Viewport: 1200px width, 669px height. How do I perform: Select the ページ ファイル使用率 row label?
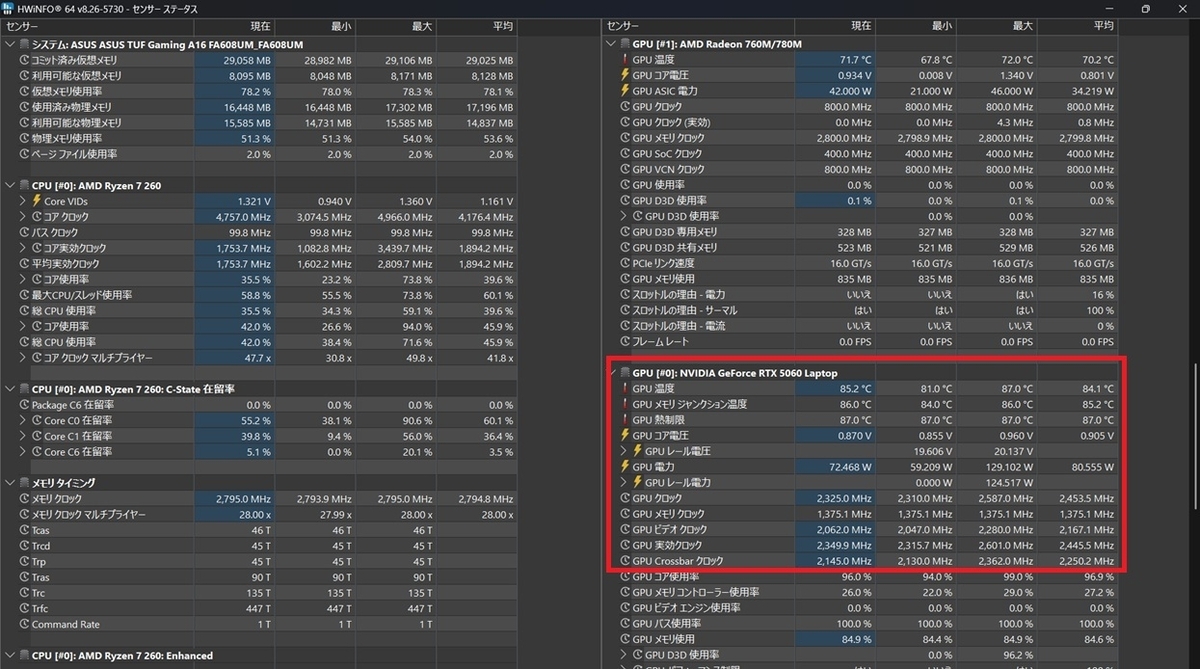point(75,154)
